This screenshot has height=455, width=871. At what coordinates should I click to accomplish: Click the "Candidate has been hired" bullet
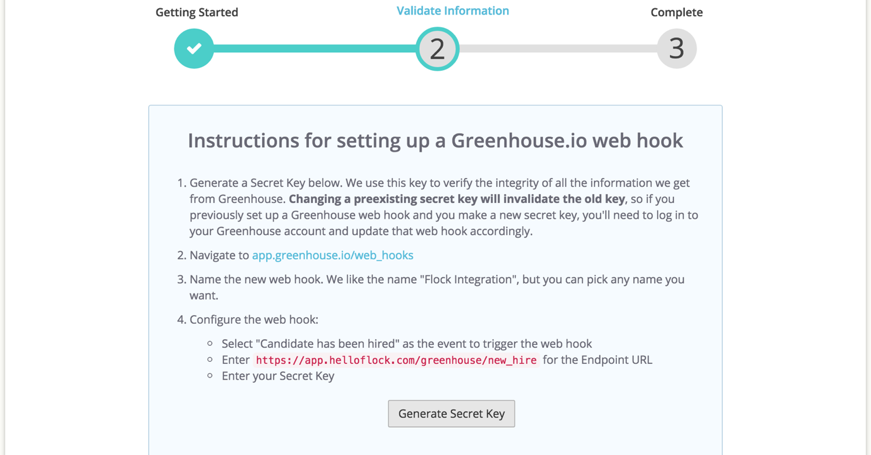click(x=407, y=343)
